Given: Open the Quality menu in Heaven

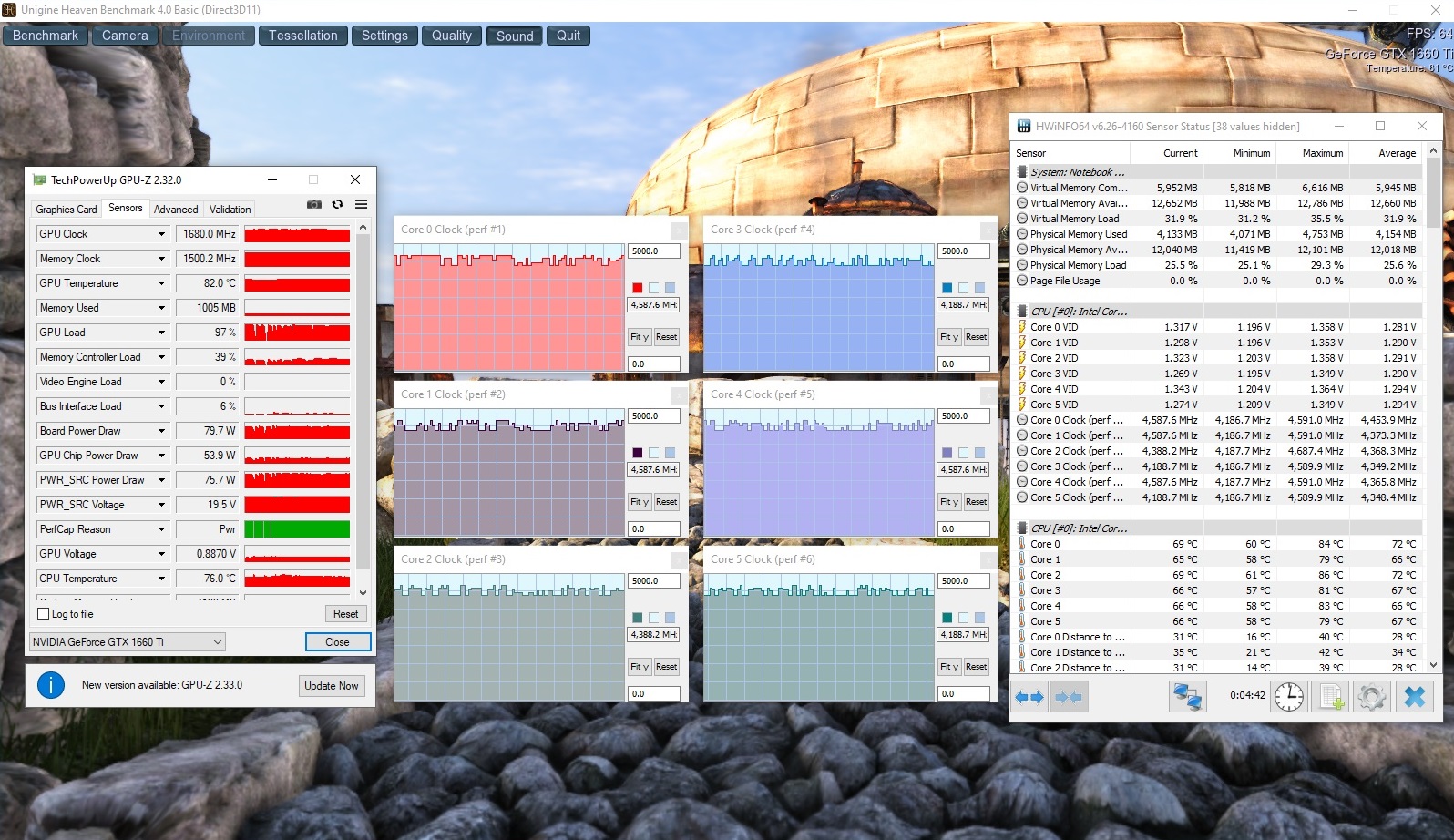Looking at the screenshot, I should (x=452, y=36).
